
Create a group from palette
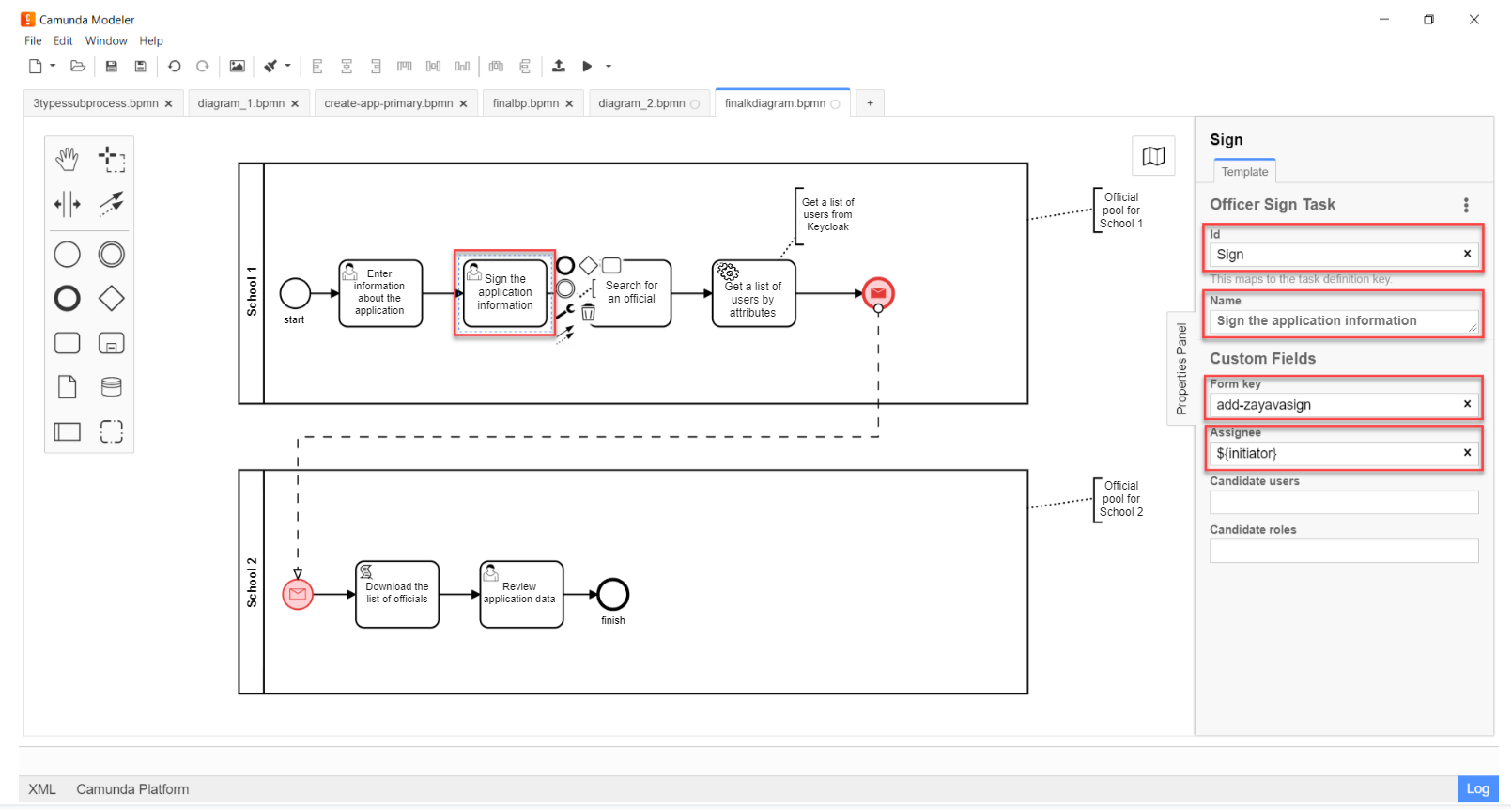112,431
